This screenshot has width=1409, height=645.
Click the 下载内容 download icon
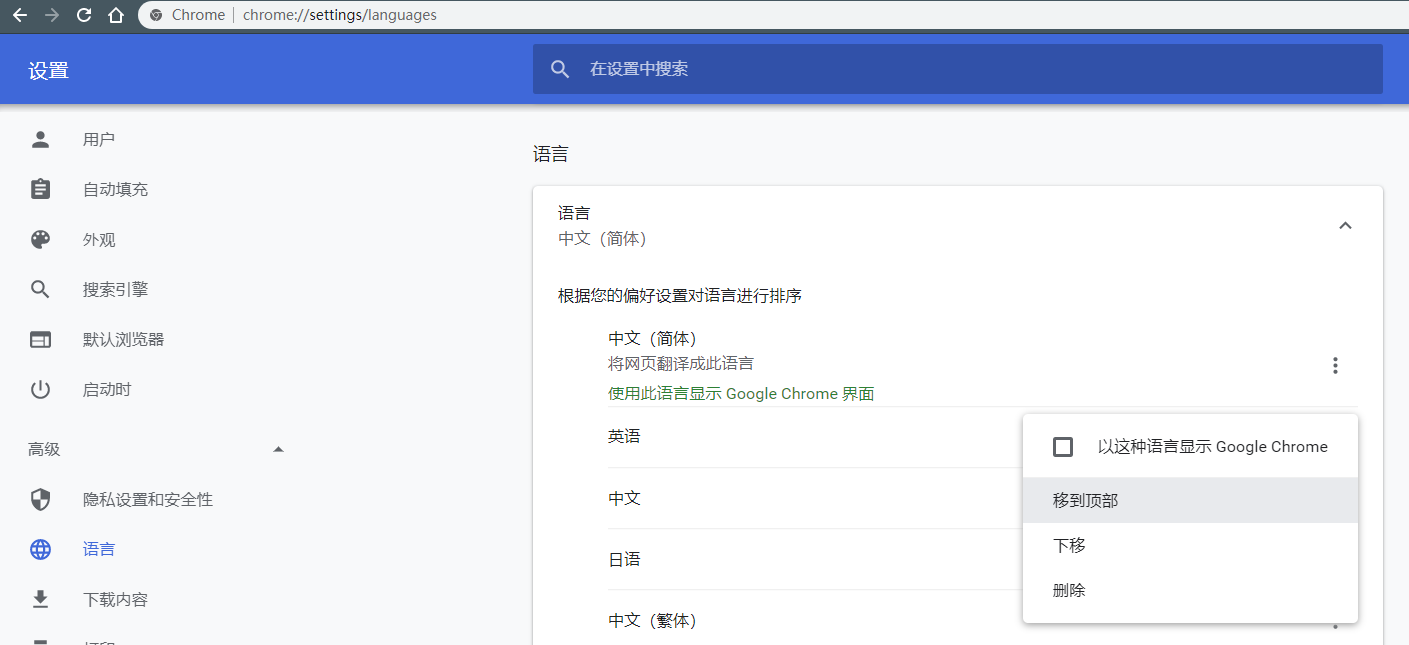(40, 599)
